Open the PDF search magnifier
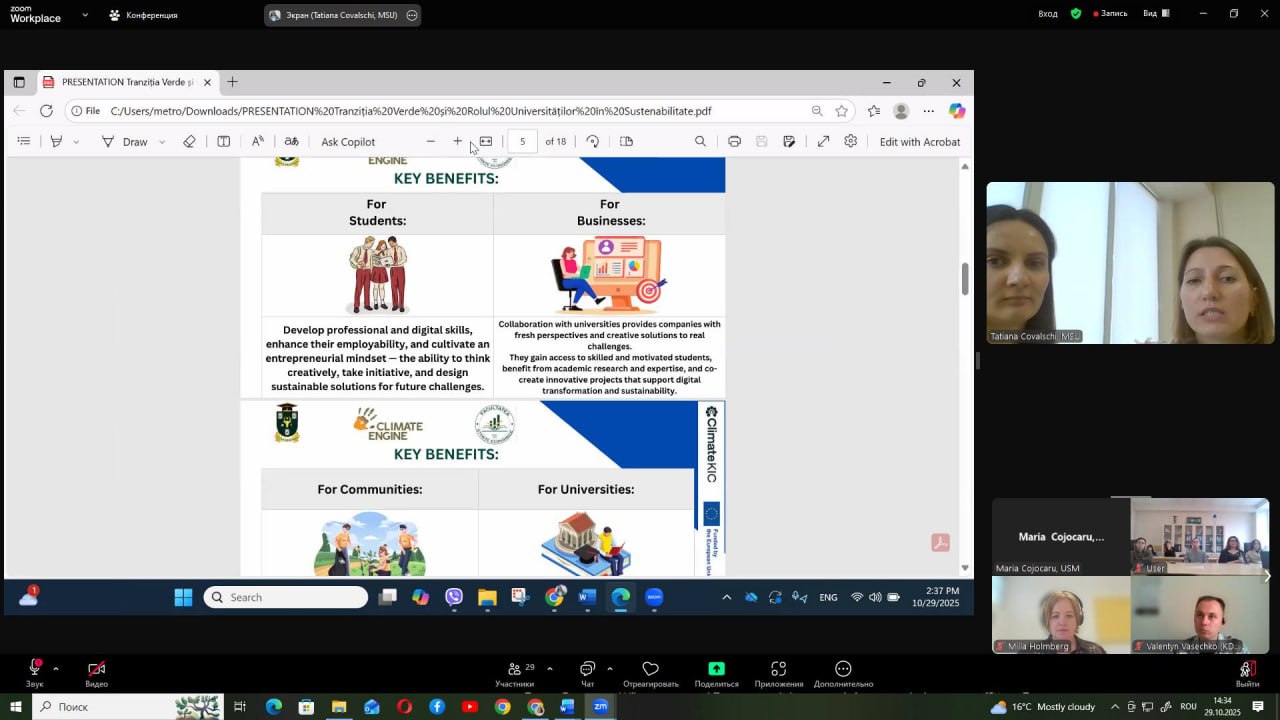The height and width of the screenshot is (720, 1280). [x=700, y=142]
